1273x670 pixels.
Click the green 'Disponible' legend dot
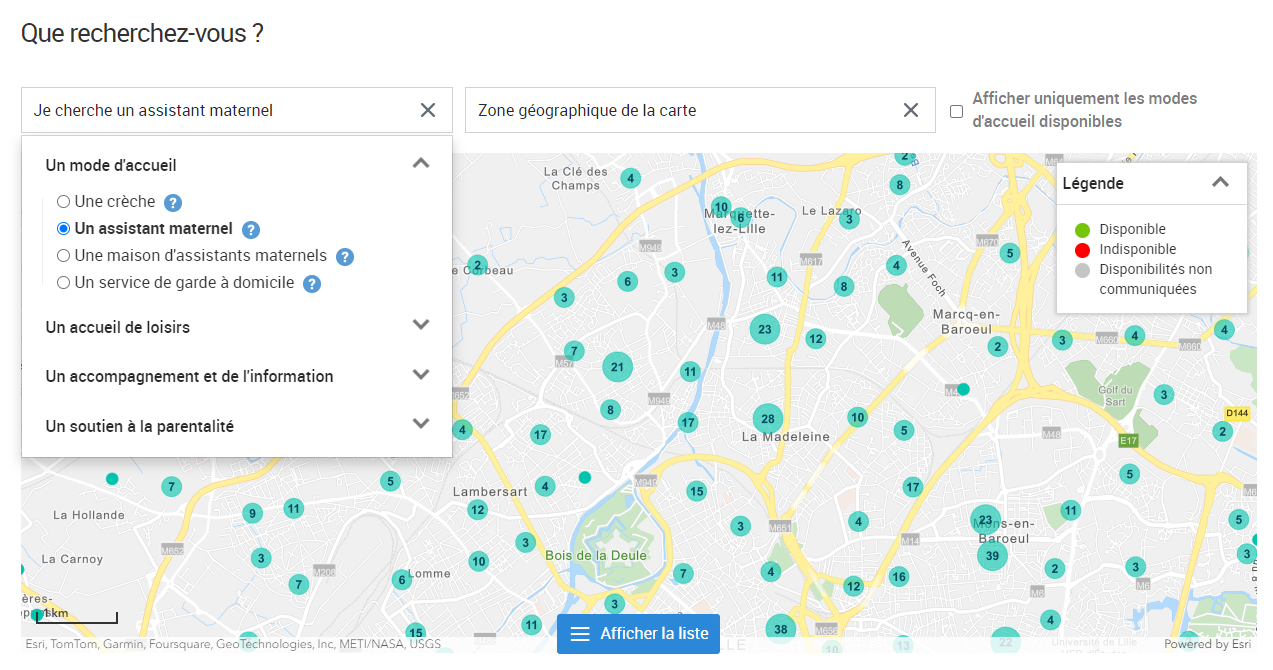[1081, 230]
